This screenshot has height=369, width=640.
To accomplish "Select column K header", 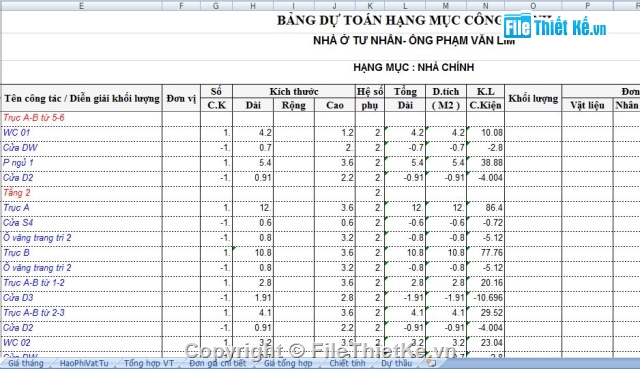I will tap(370, 6).
